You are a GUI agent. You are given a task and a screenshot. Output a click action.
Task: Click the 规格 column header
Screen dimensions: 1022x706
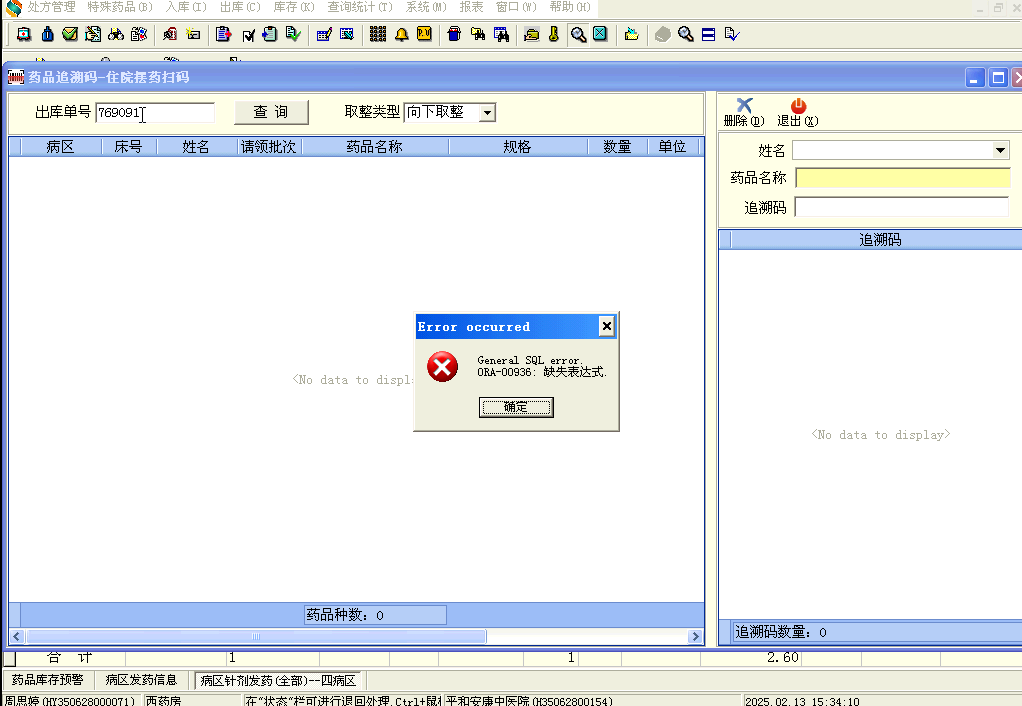tap(518, 147)
